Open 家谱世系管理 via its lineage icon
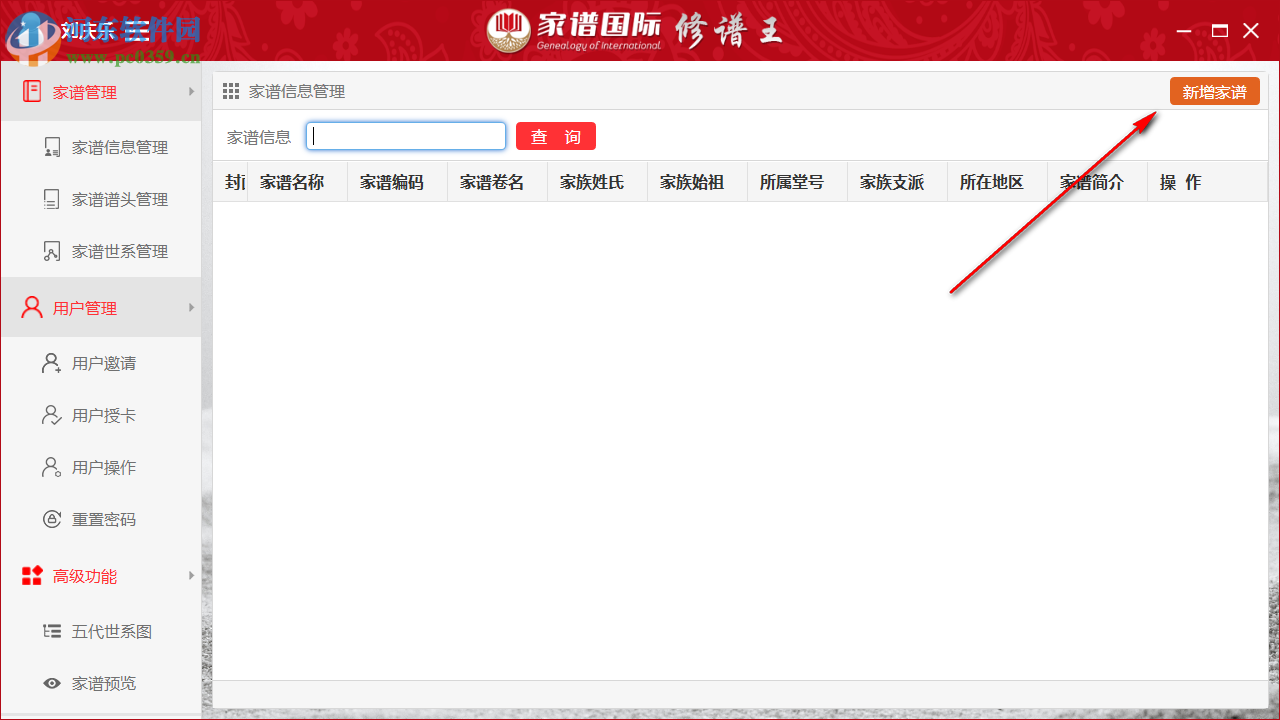This screenshot has width=1280, height=720. [x=52, y=250]
